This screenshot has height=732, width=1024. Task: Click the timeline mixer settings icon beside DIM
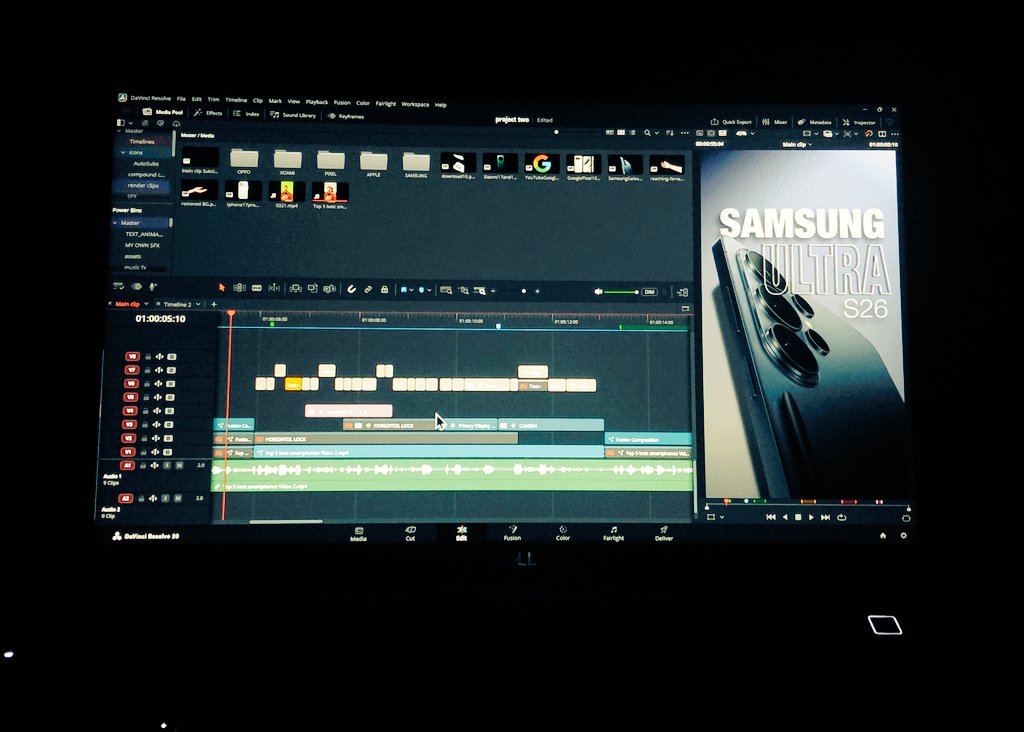(682, 292)
